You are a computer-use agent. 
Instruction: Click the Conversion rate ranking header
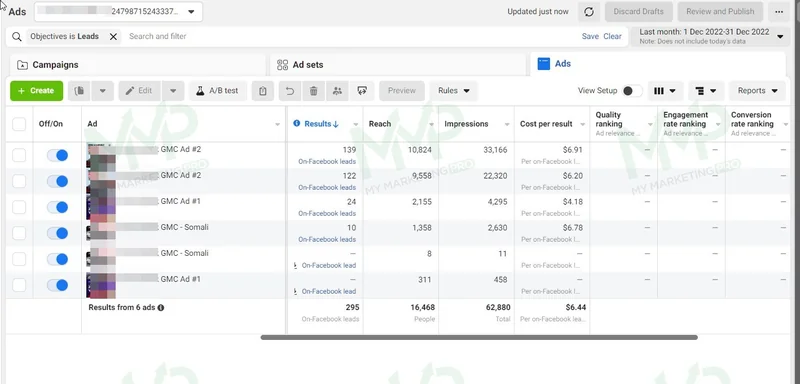click(x=759, y=124)
